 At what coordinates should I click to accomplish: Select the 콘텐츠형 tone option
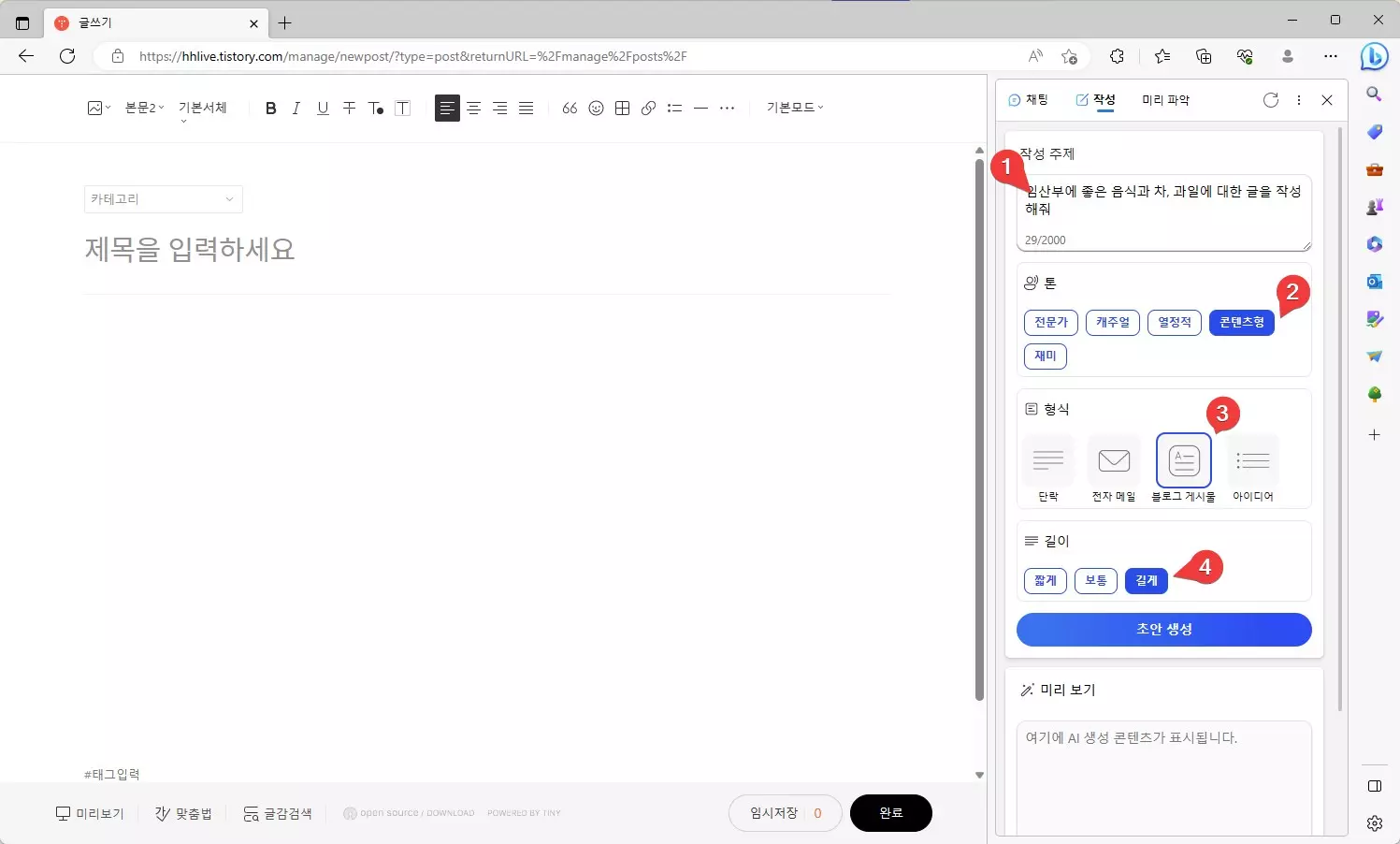pyautogui.click(x=1242, y=323)
